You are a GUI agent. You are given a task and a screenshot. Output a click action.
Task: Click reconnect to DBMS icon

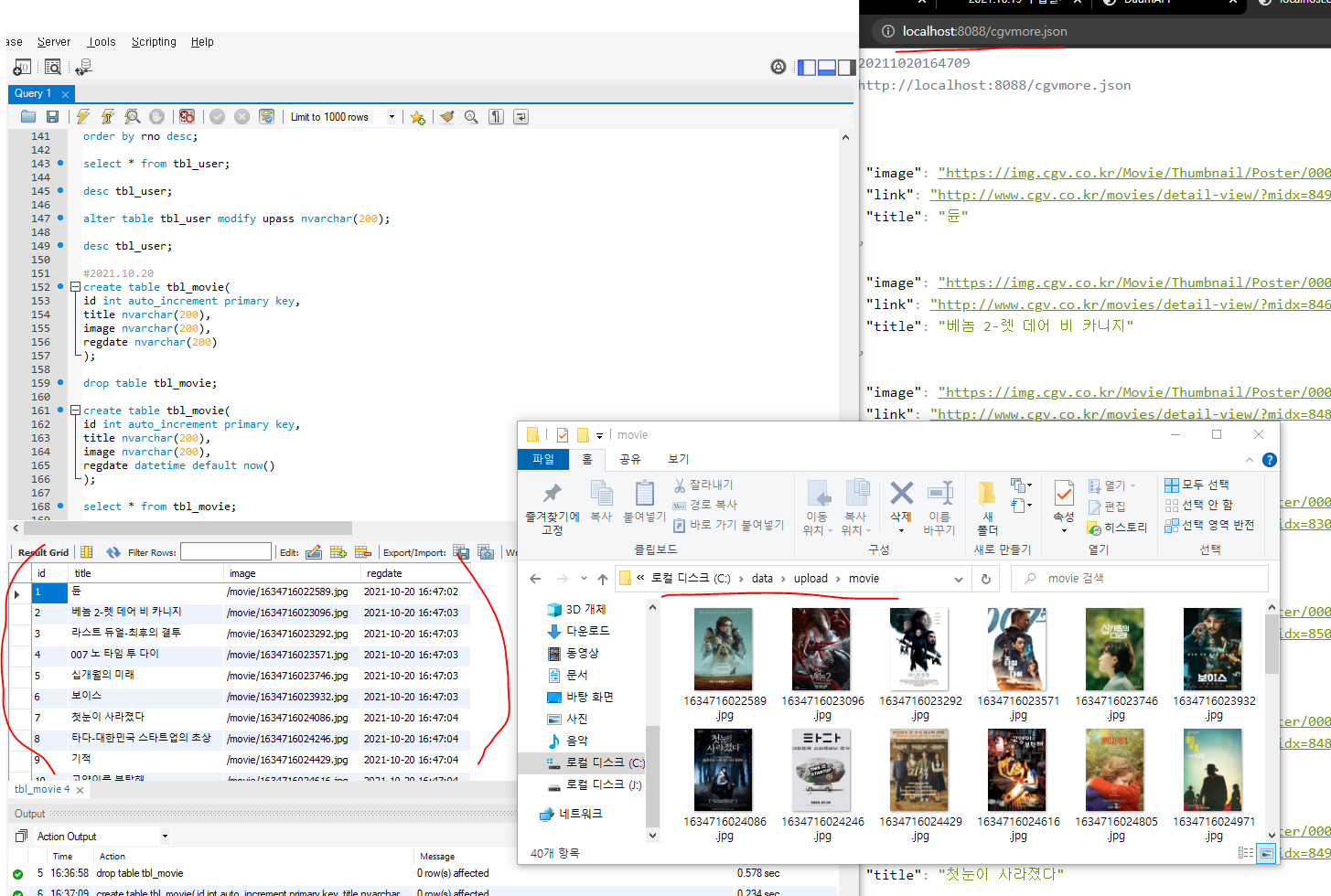pos(83,67)
